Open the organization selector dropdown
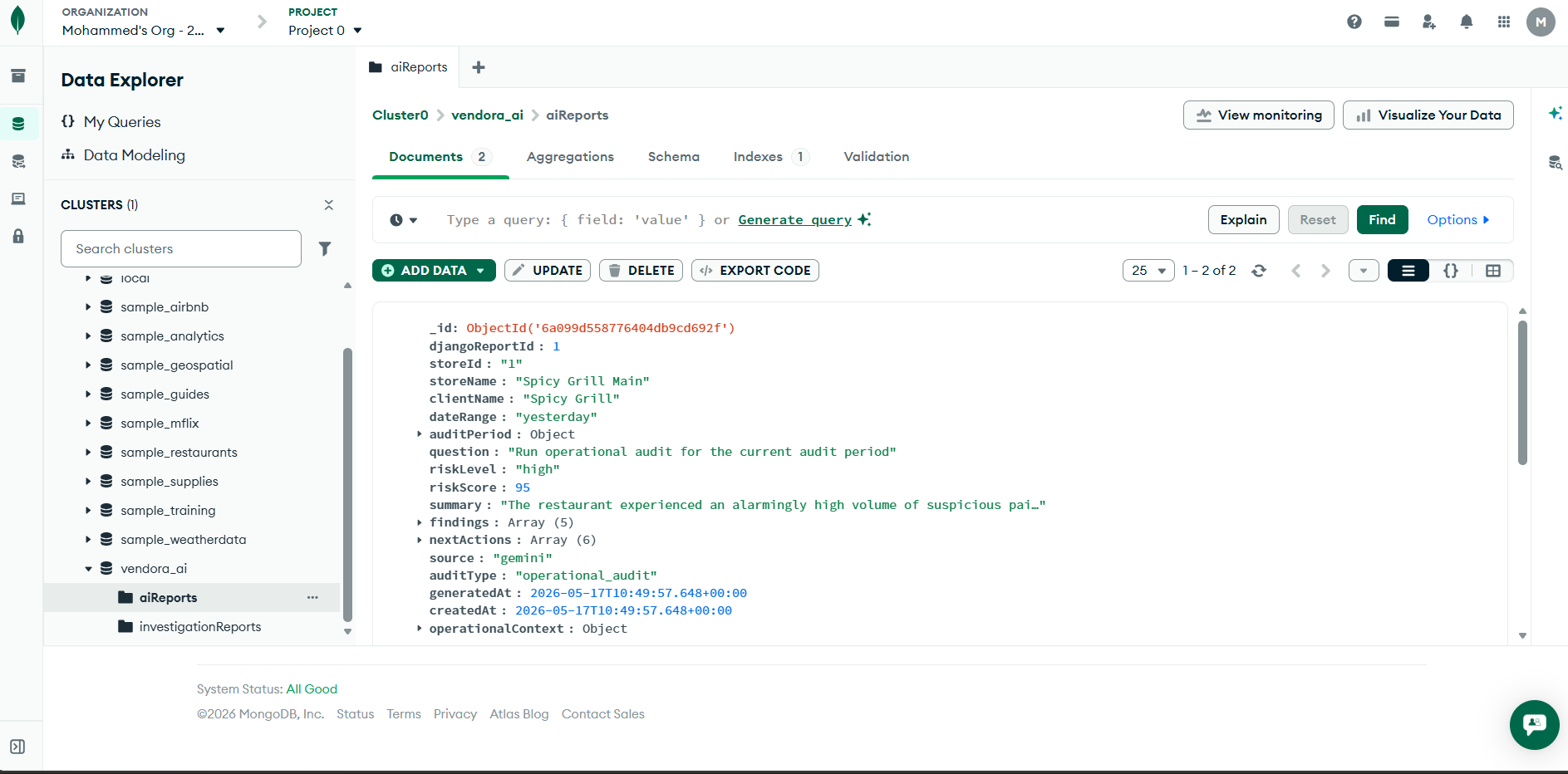This screenshot has width=1568, height=774. pyautogui.click(x=144, y=31)
